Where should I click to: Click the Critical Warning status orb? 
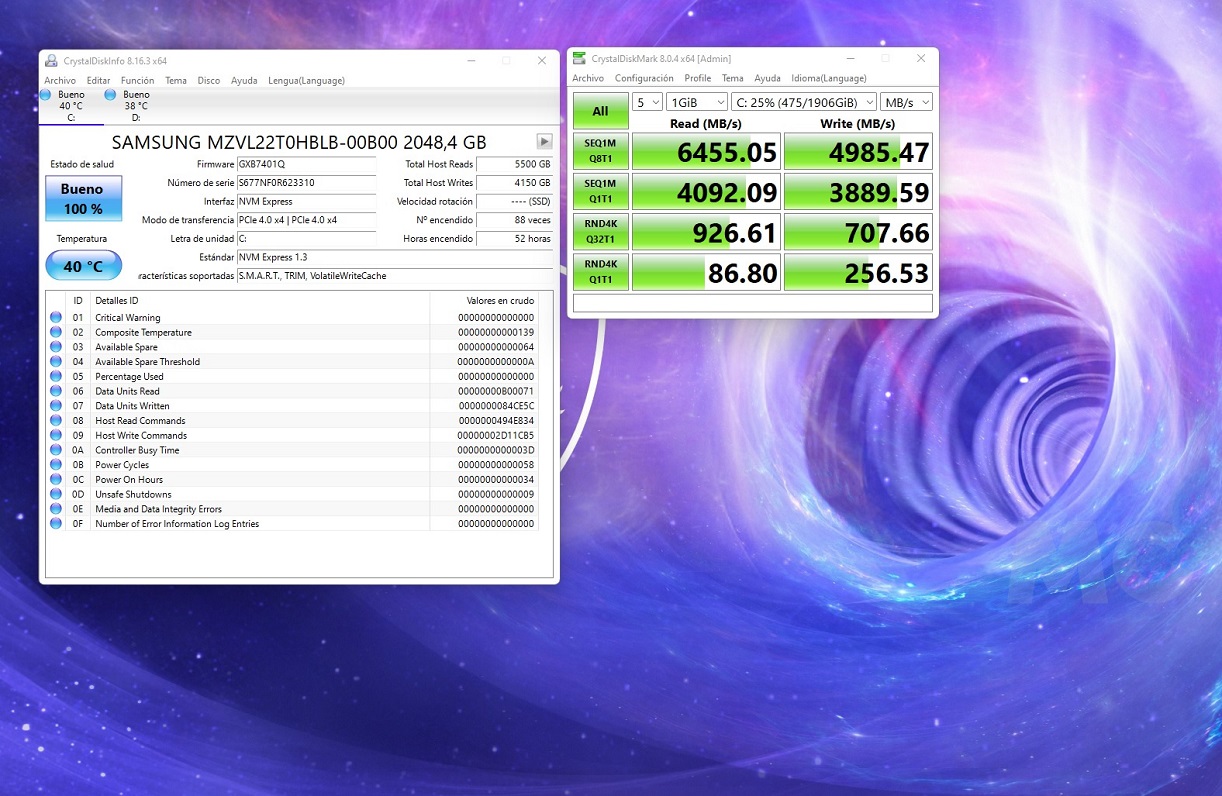pyautogui.click(x=56, y=318)
